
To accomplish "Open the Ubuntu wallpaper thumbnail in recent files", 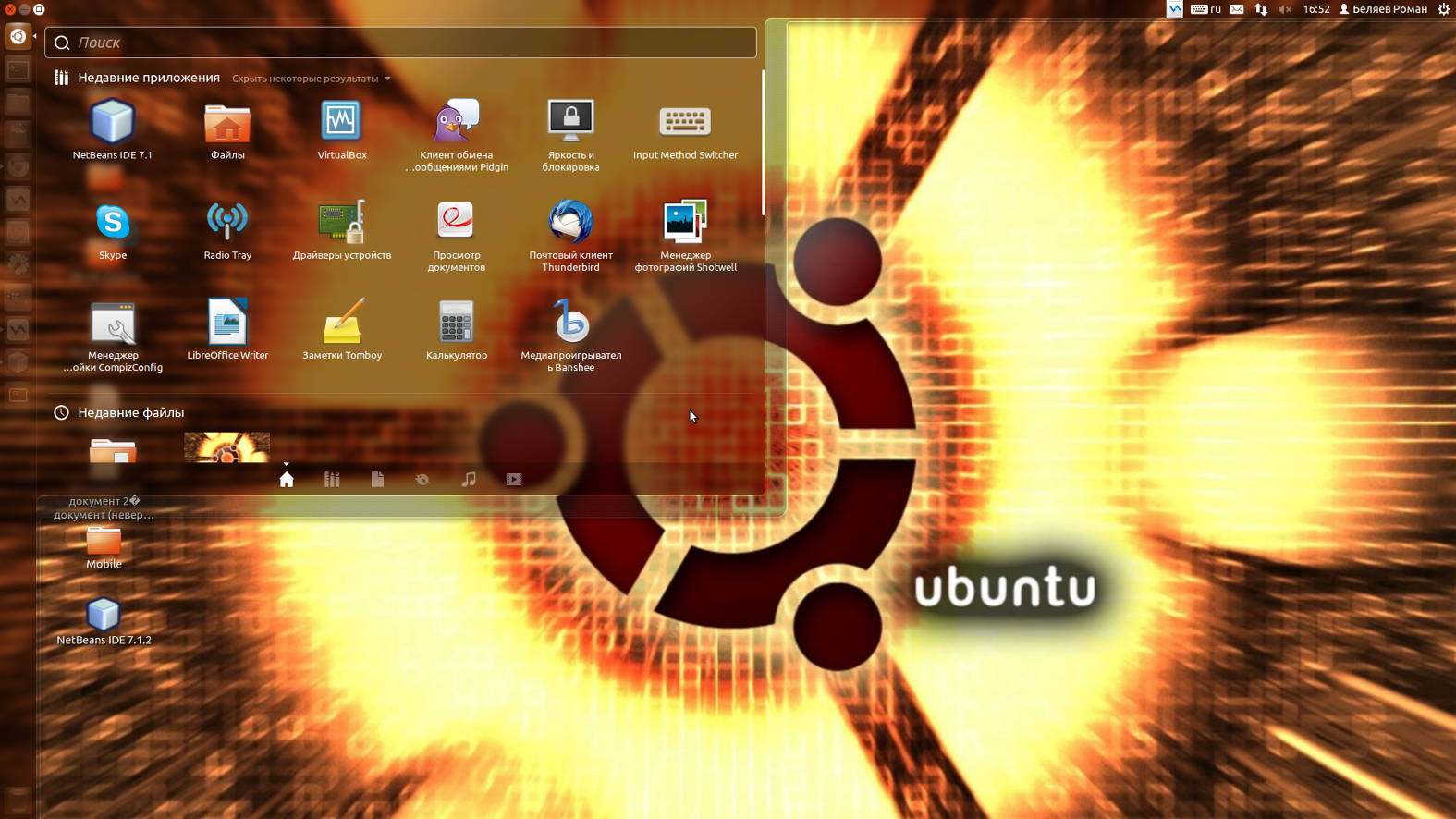I will [x=226, y=447].
